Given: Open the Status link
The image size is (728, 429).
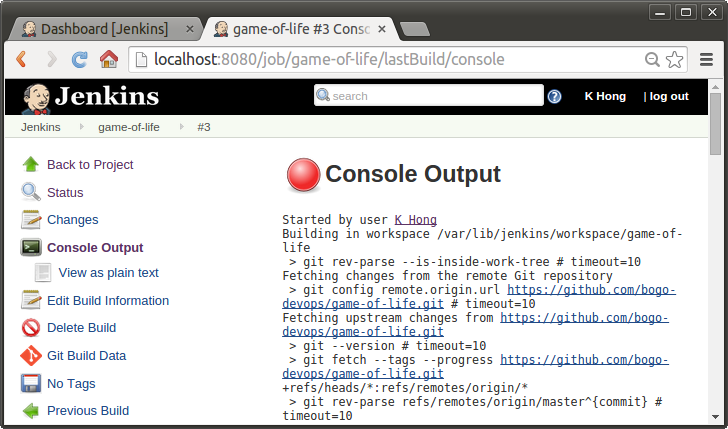Looking at the screenshot, I should point(65,192).
